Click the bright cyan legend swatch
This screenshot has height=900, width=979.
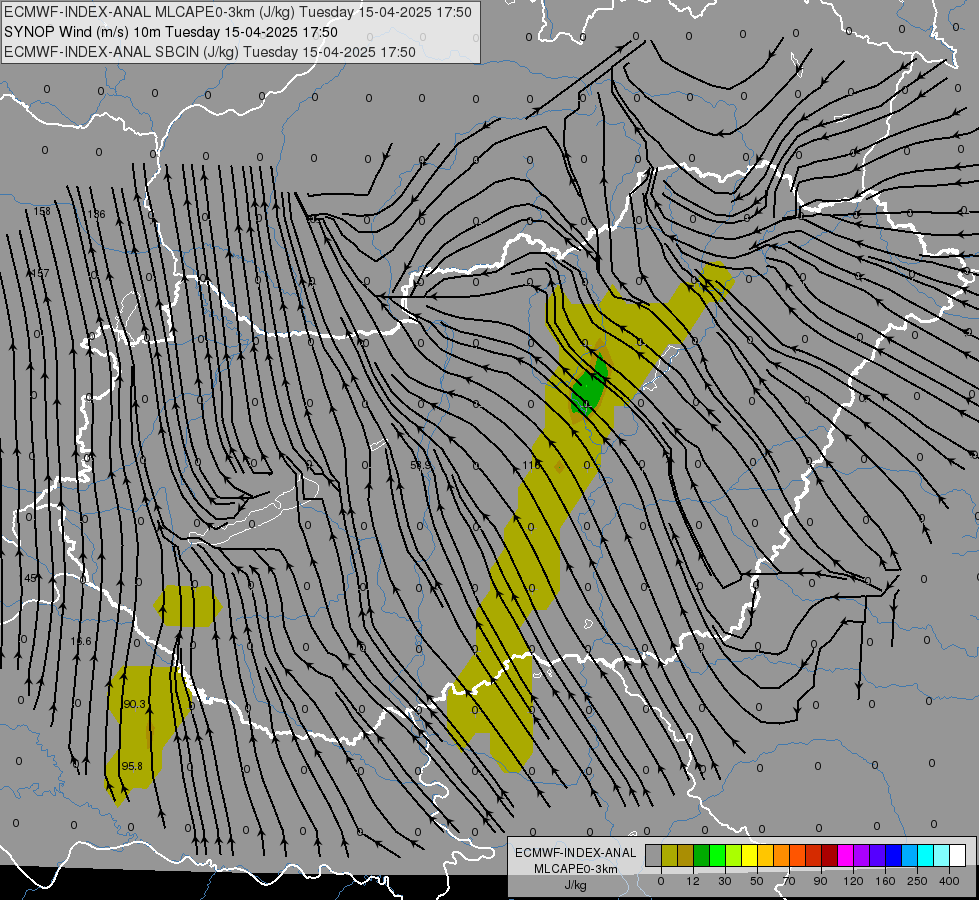pos(926,856)
